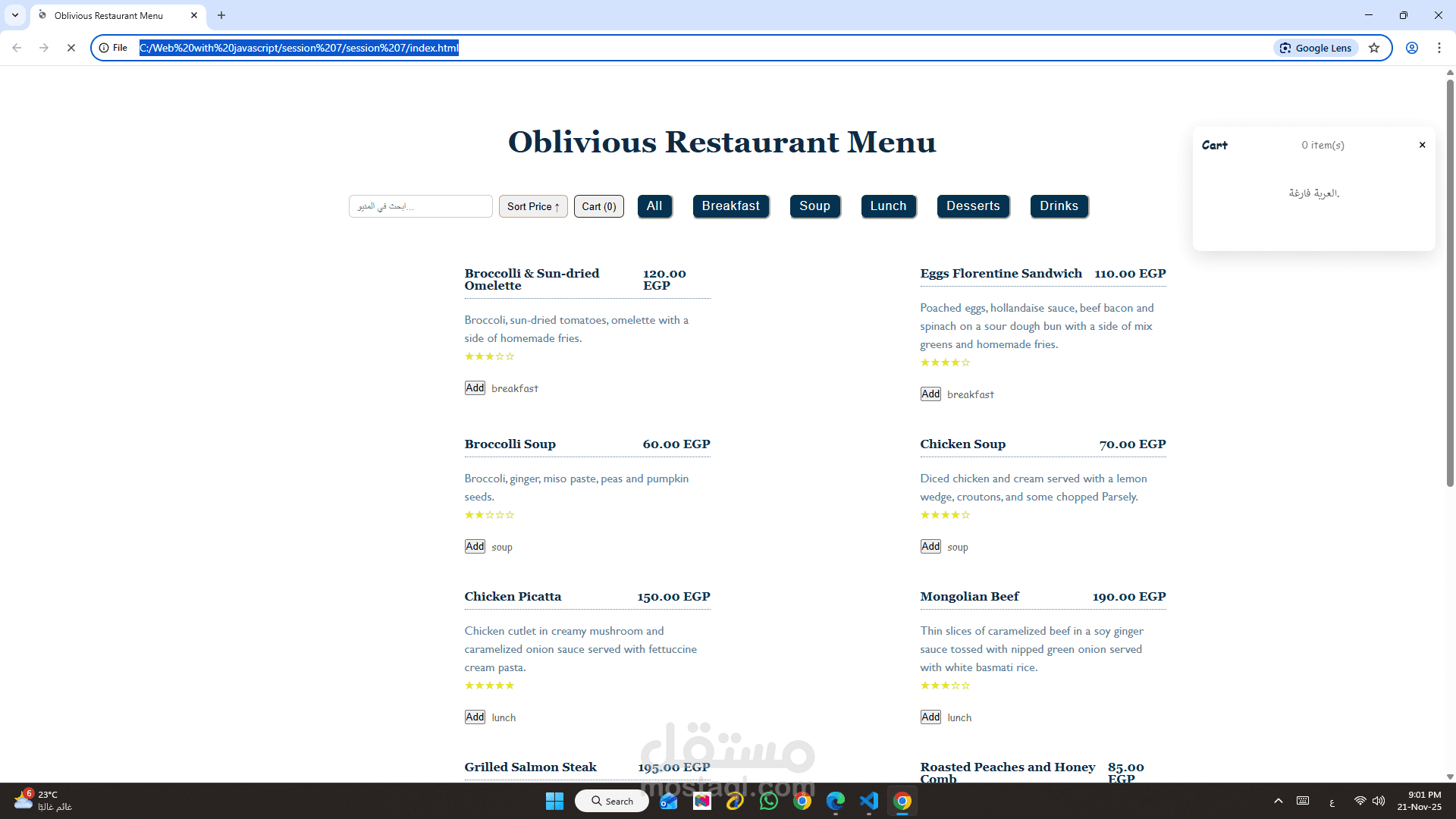Toggle Cart (0) panel visibility
This screenshot has height=819, width=1456.
(x=598, y=206)
